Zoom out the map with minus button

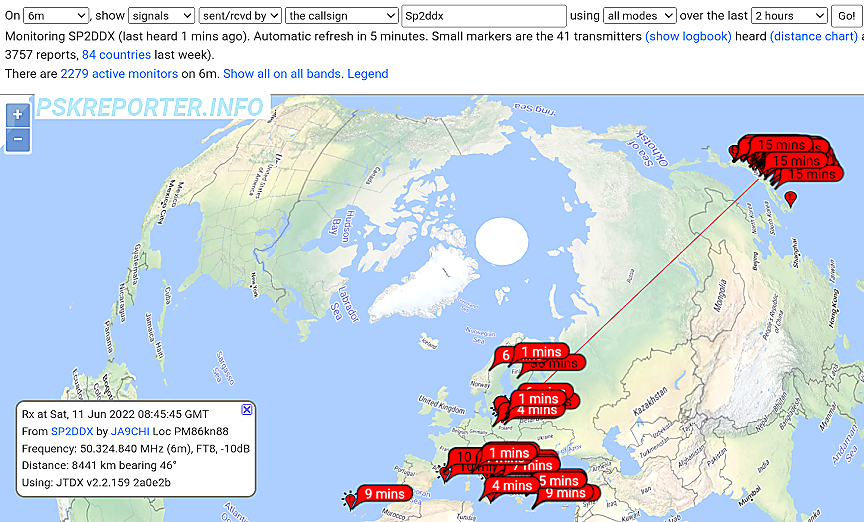[17, 139]
